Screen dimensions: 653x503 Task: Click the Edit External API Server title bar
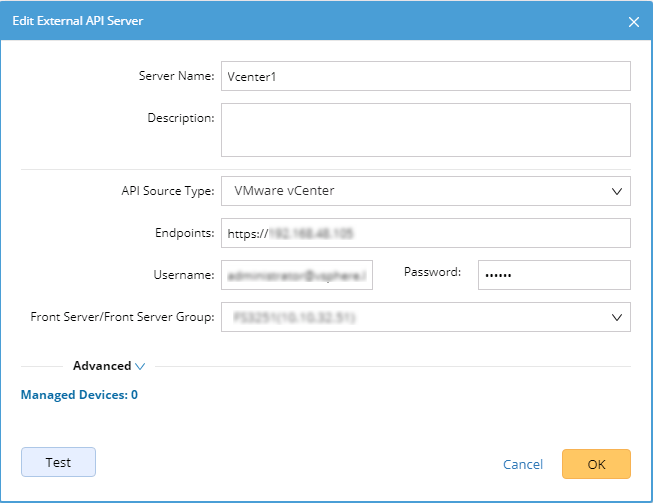point(300,21)
